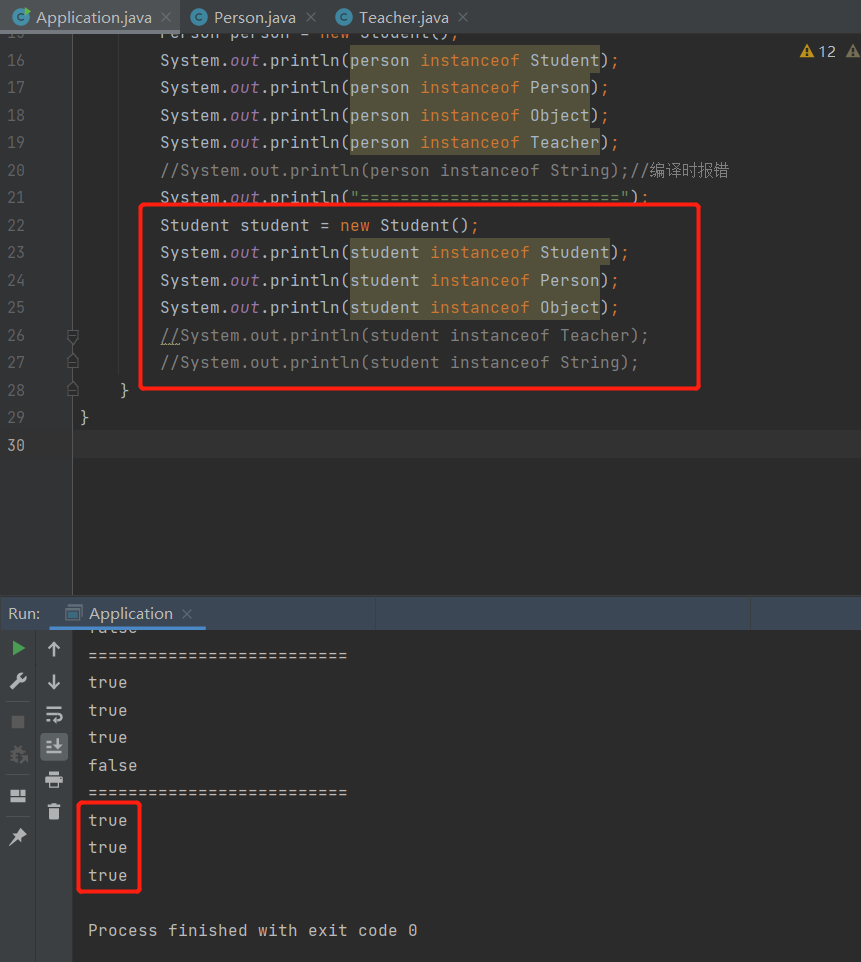Pin the Run tab with pin icon
This screenshot has width=861, height=962.
[x=18, y=836]
